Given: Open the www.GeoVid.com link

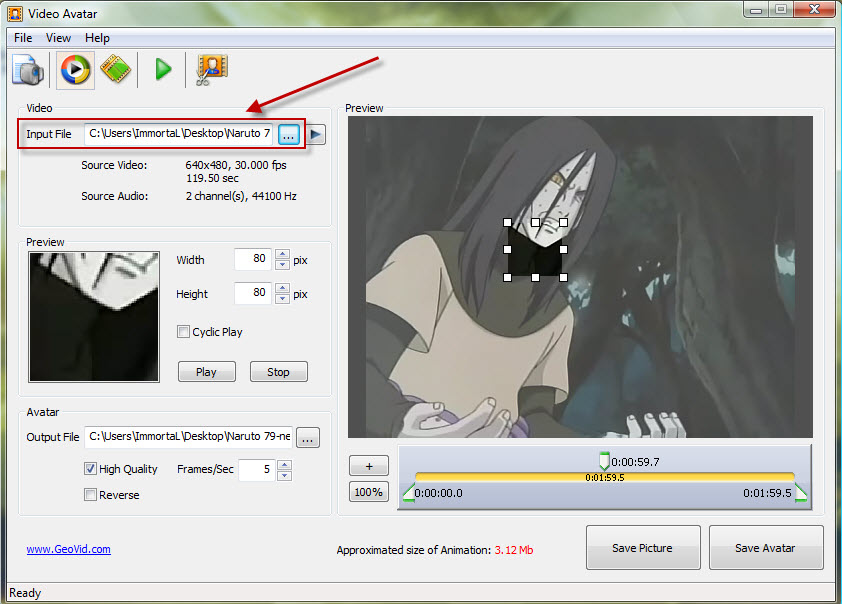Looking at the screenshot, I should pyautogui.click(x=69, y=549).
